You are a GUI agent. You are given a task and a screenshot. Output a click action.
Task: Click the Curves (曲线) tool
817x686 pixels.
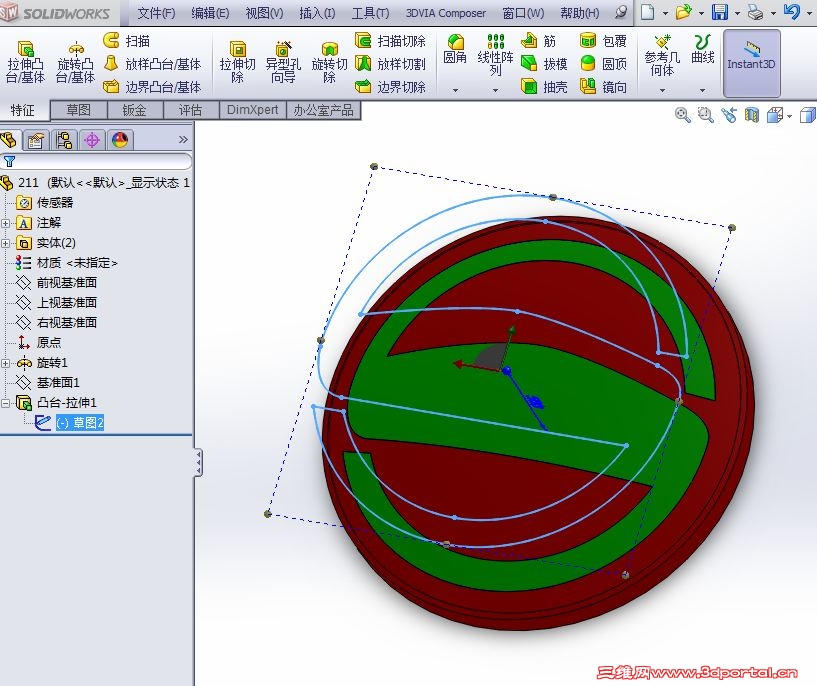click(x=702, y=49)
